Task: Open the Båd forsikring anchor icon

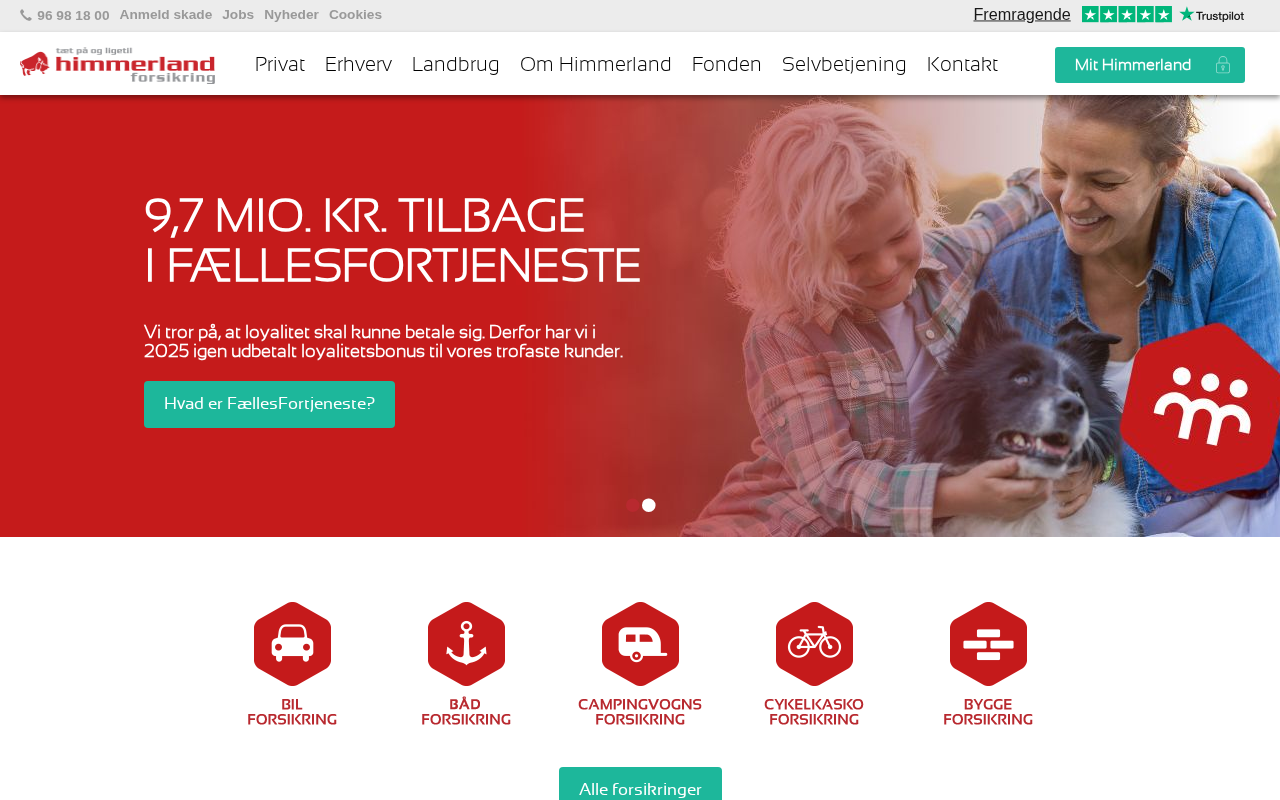Action: [x=466, y=644]
